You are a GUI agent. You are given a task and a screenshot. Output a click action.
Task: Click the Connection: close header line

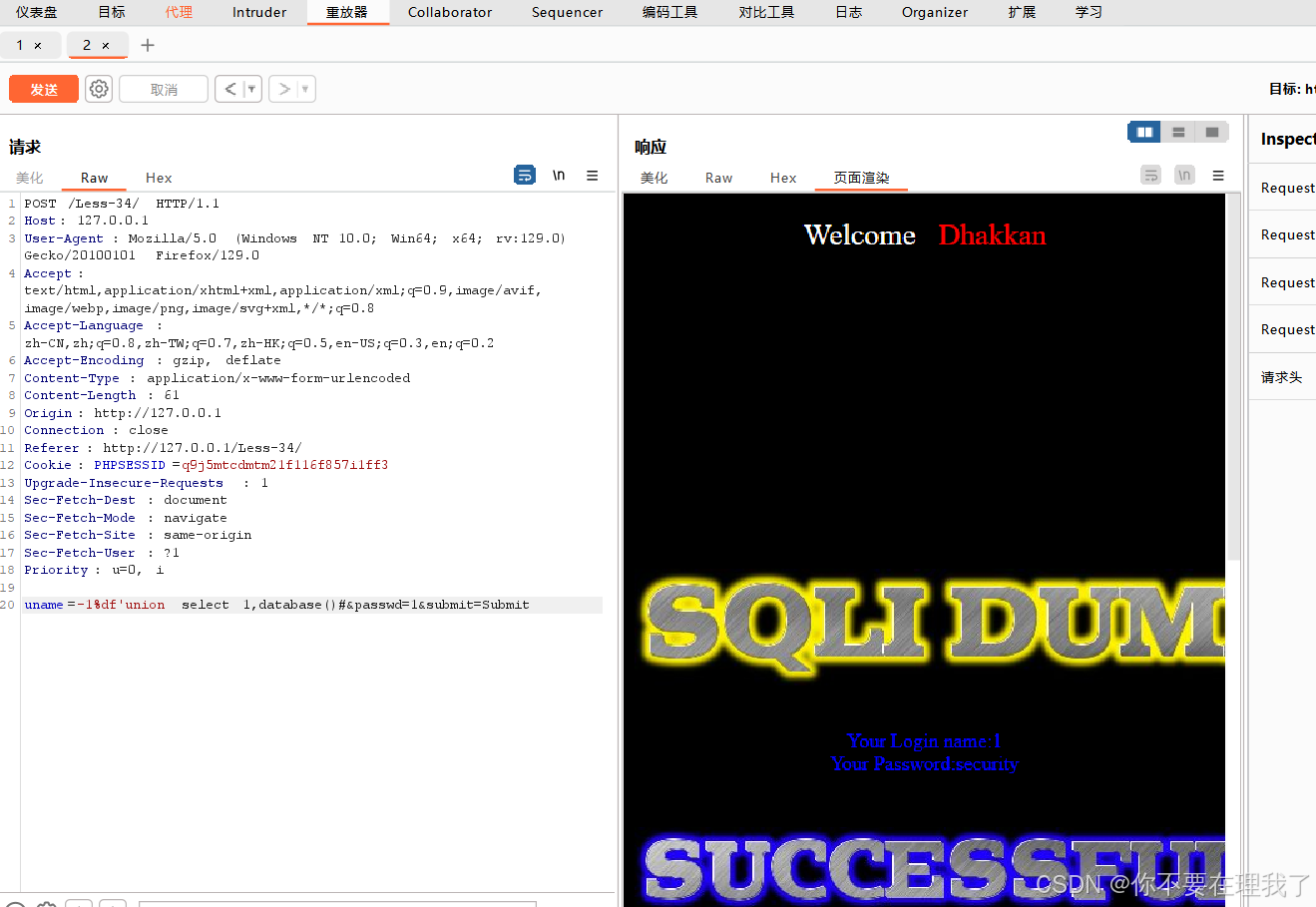[x=96, y=430]
